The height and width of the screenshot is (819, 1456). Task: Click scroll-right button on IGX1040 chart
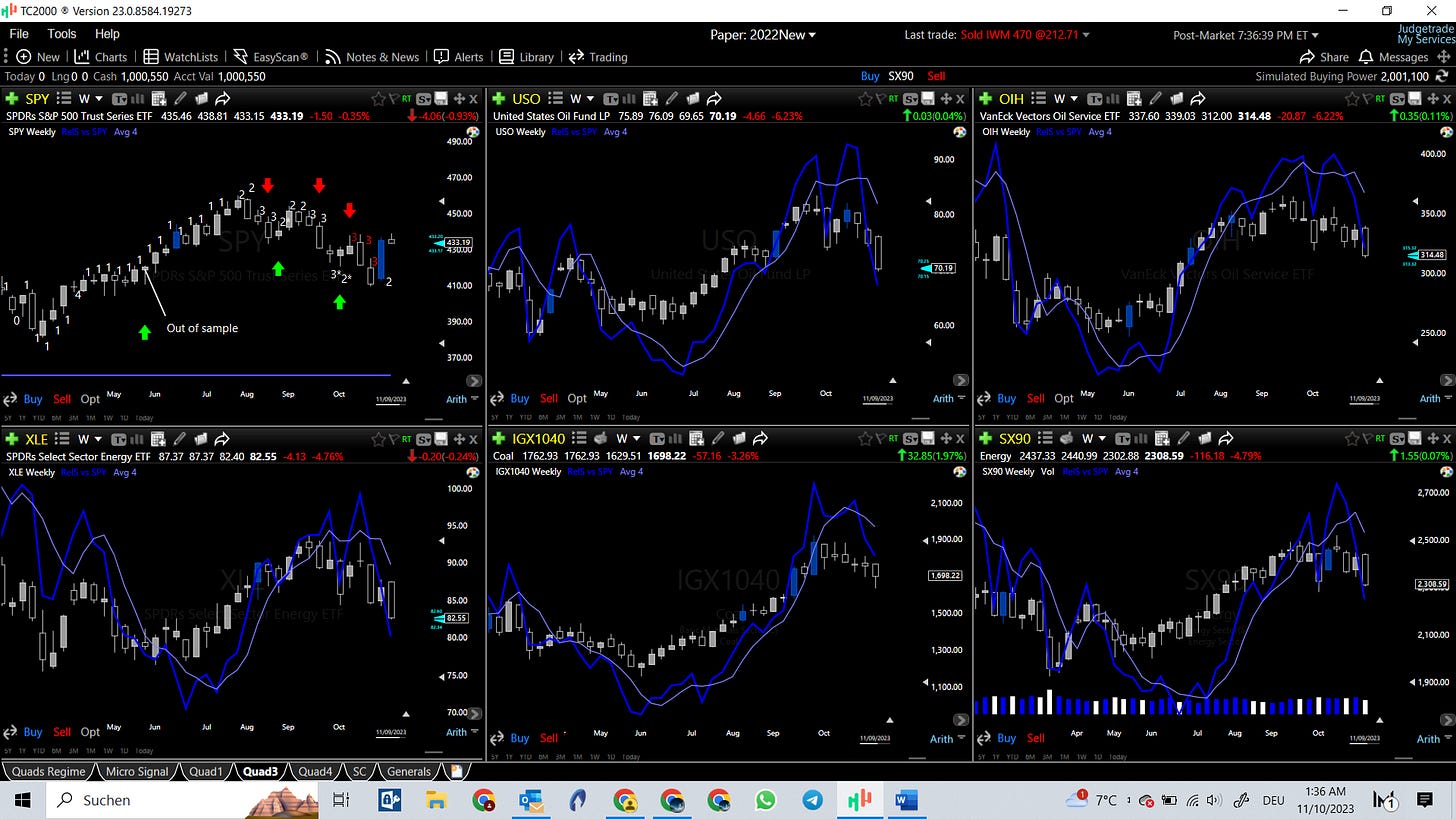[961, 720]
